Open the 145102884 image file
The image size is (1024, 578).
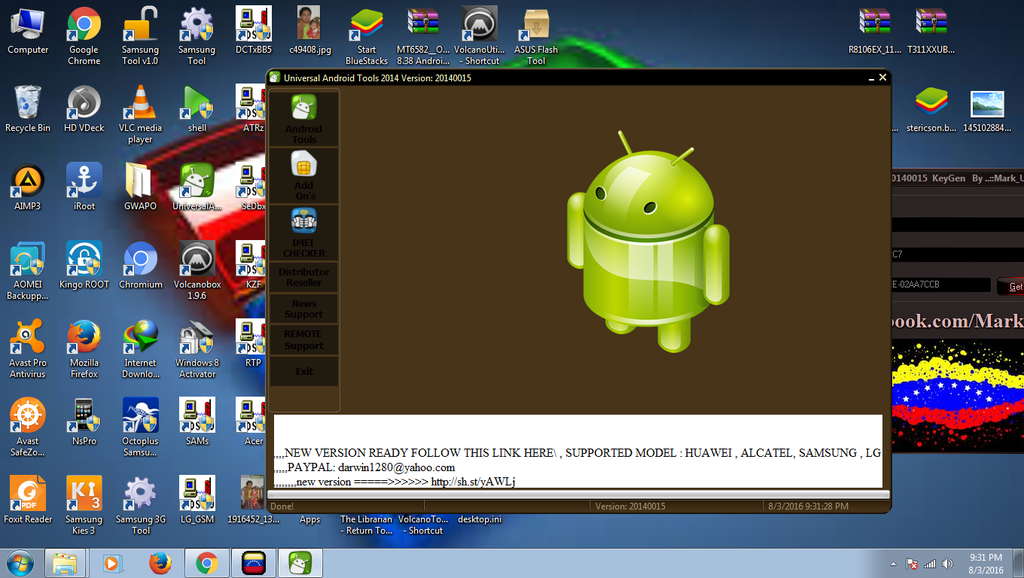pyautogui.click(x=987, y=109)
